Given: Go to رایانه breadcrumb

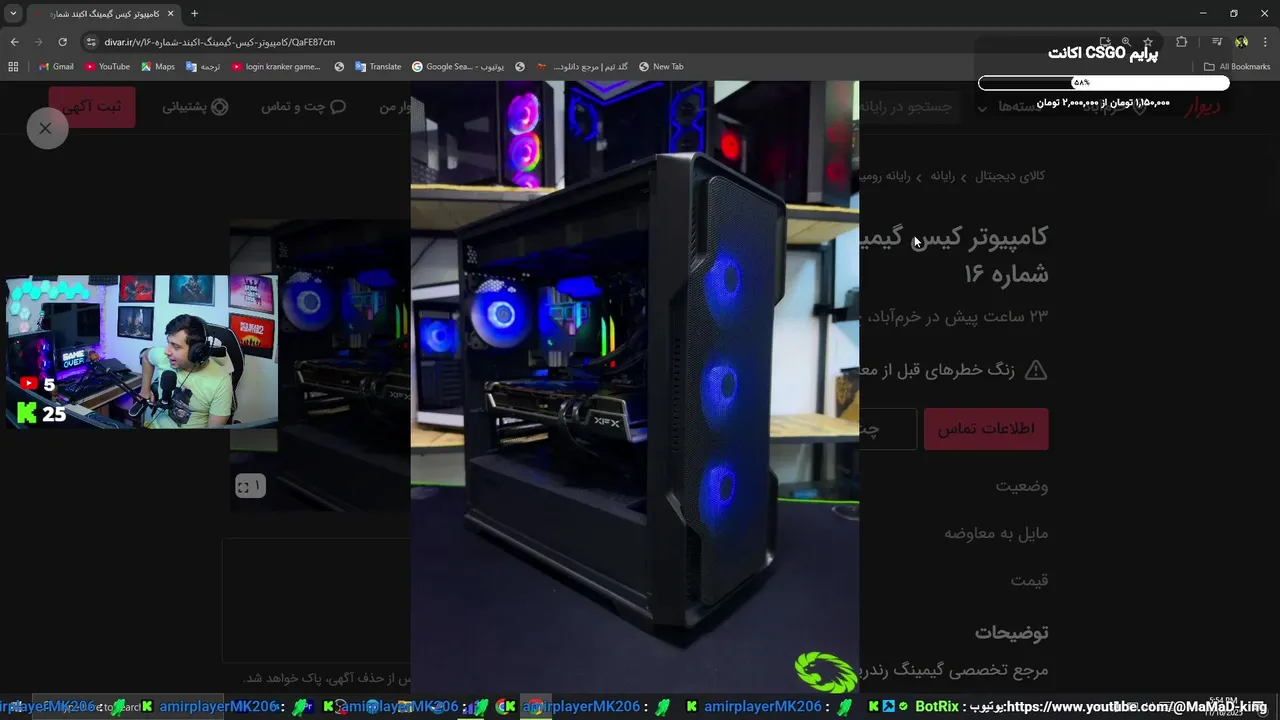Looking at the screenshot, I should coord(943,176).
